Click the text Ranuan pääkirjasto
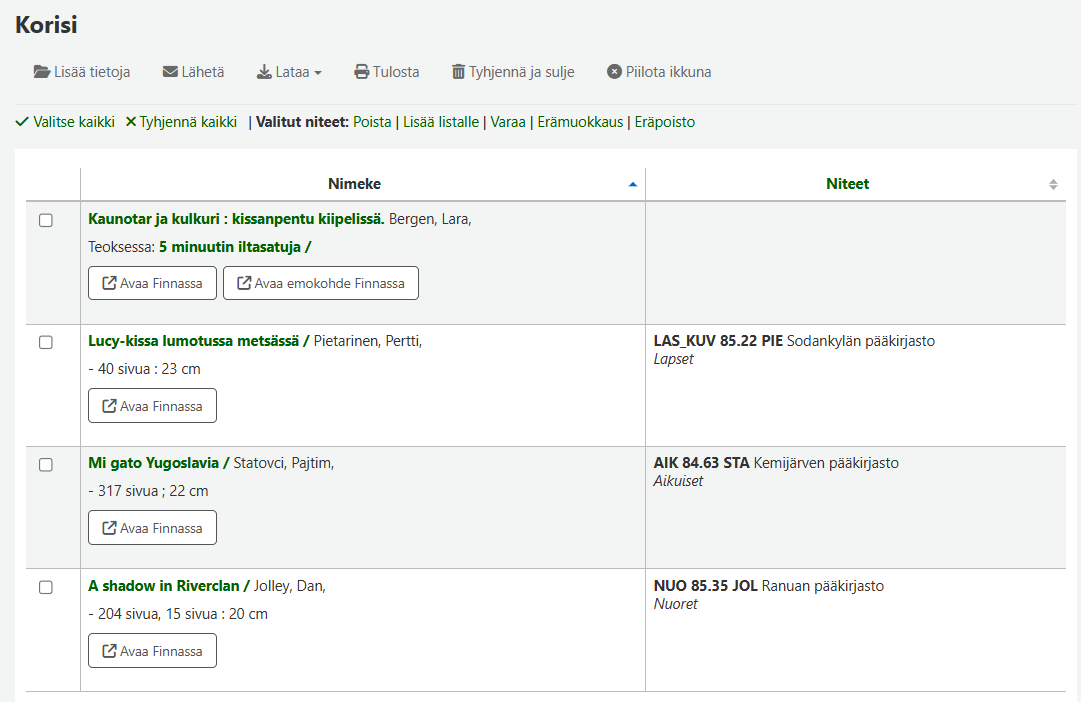1081x702 pixels. [822, 585]
